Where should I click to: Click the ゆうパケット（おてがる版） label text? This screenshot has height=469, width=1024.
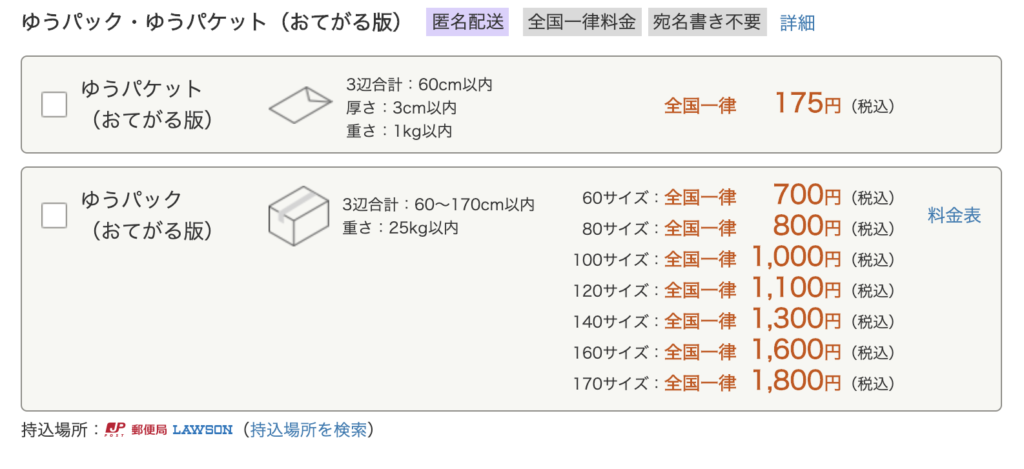click(146, 105)
